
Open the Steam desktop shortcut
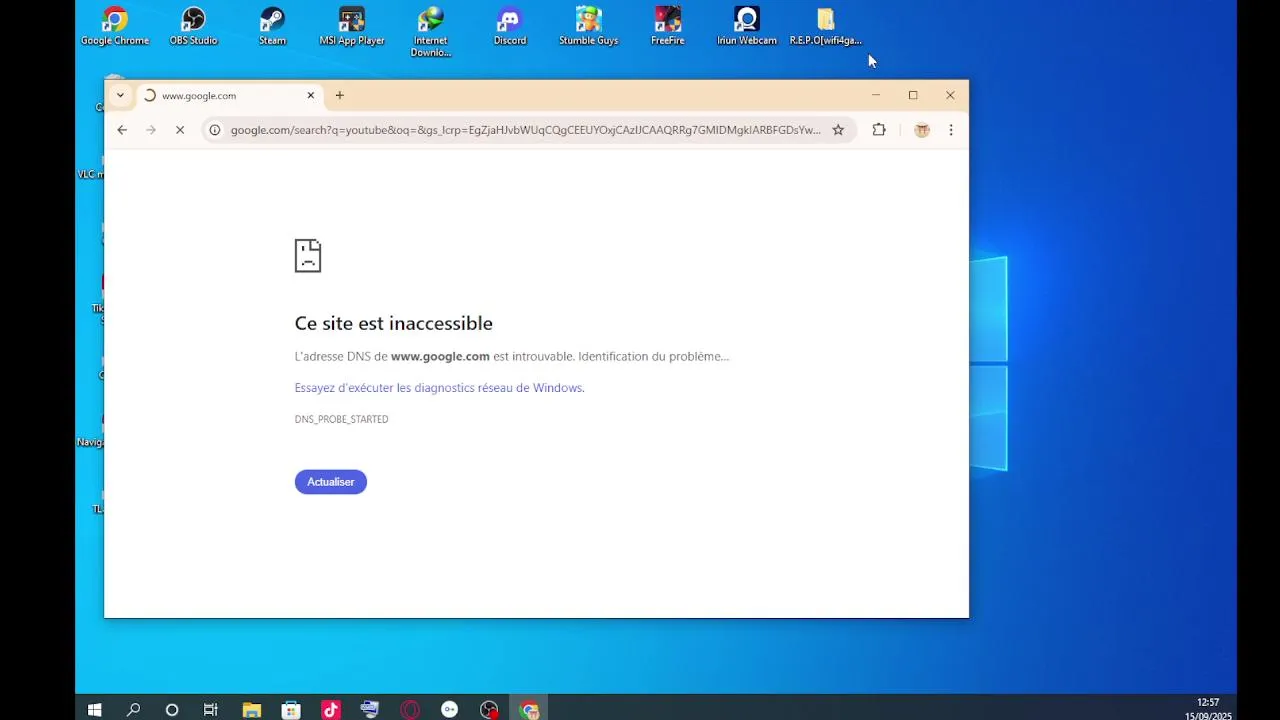point(272,27)
